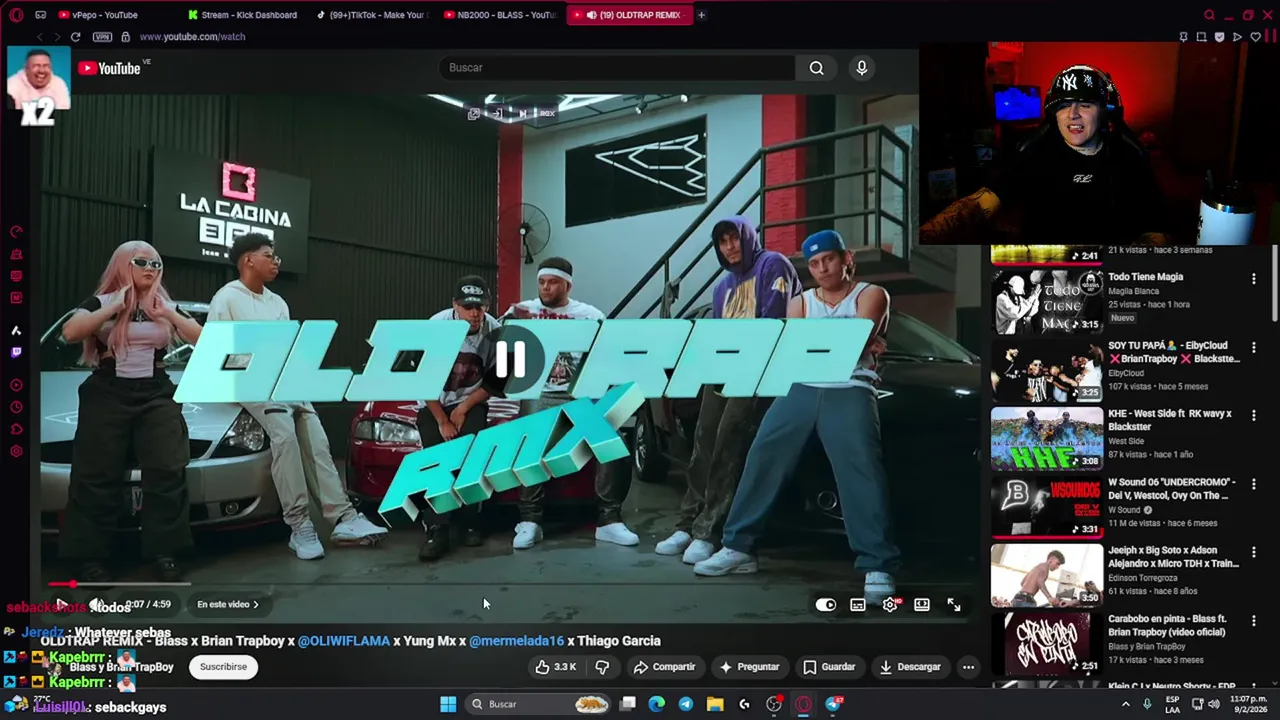The width and height of the screenshot is (1280, 720).
Task: Open options menu for KHE - West Side
Action: pos(1253,416)
